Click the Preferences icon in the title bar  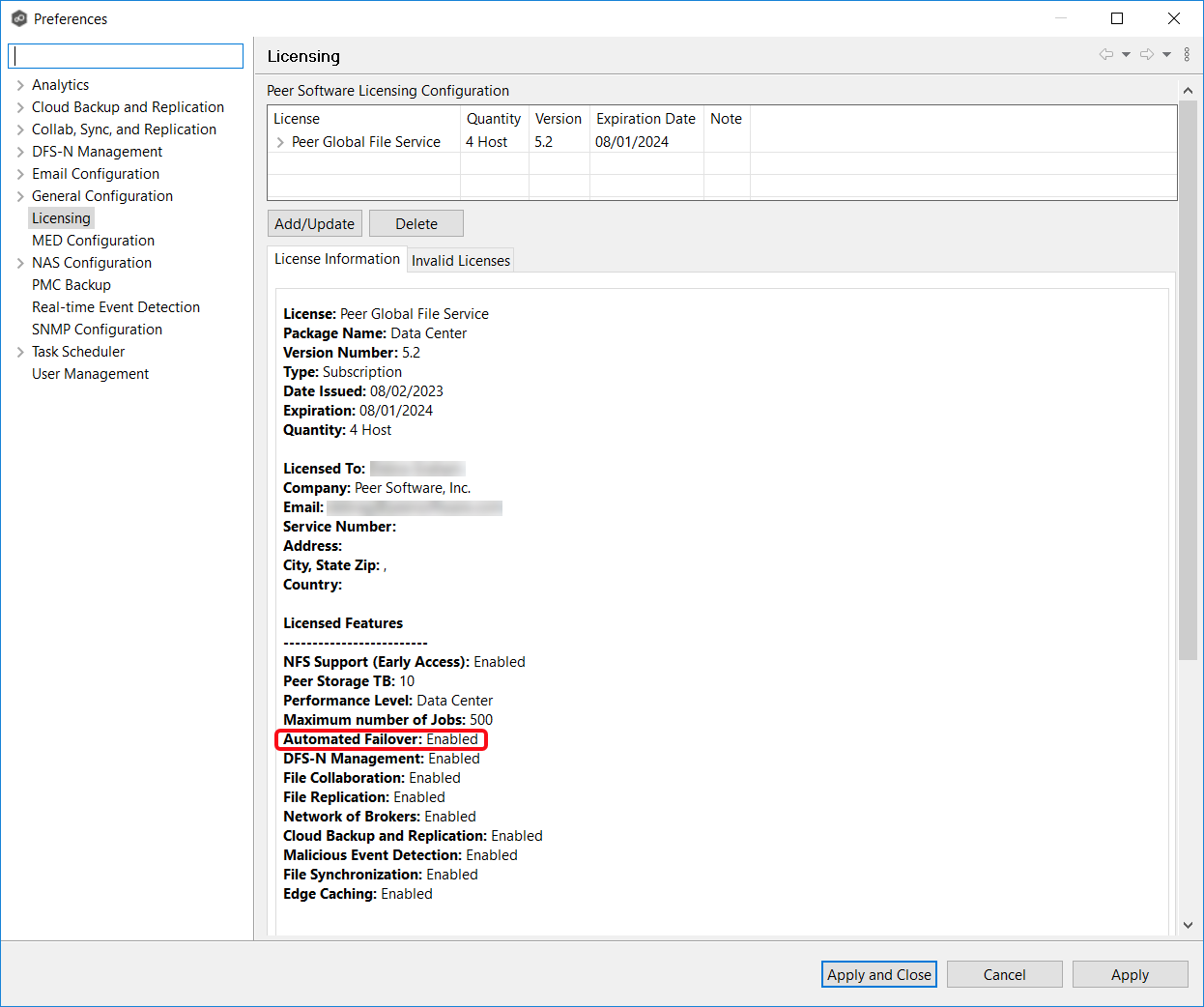19,18
